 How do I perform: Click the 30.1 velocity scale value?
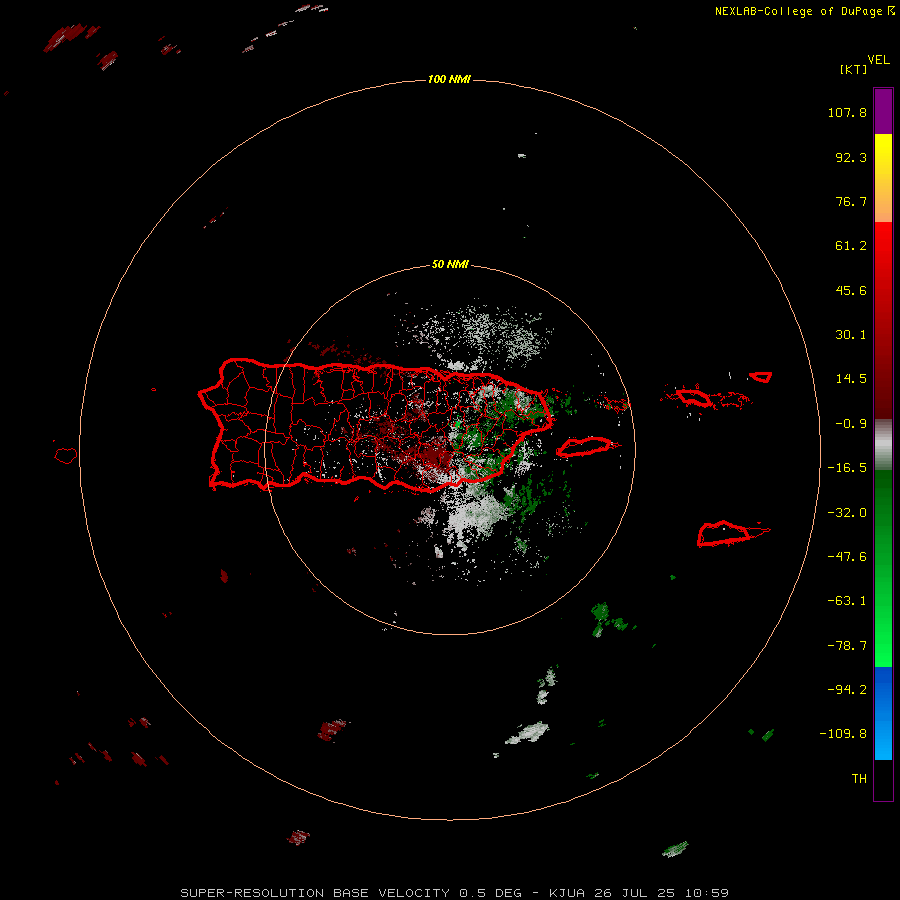851,335
